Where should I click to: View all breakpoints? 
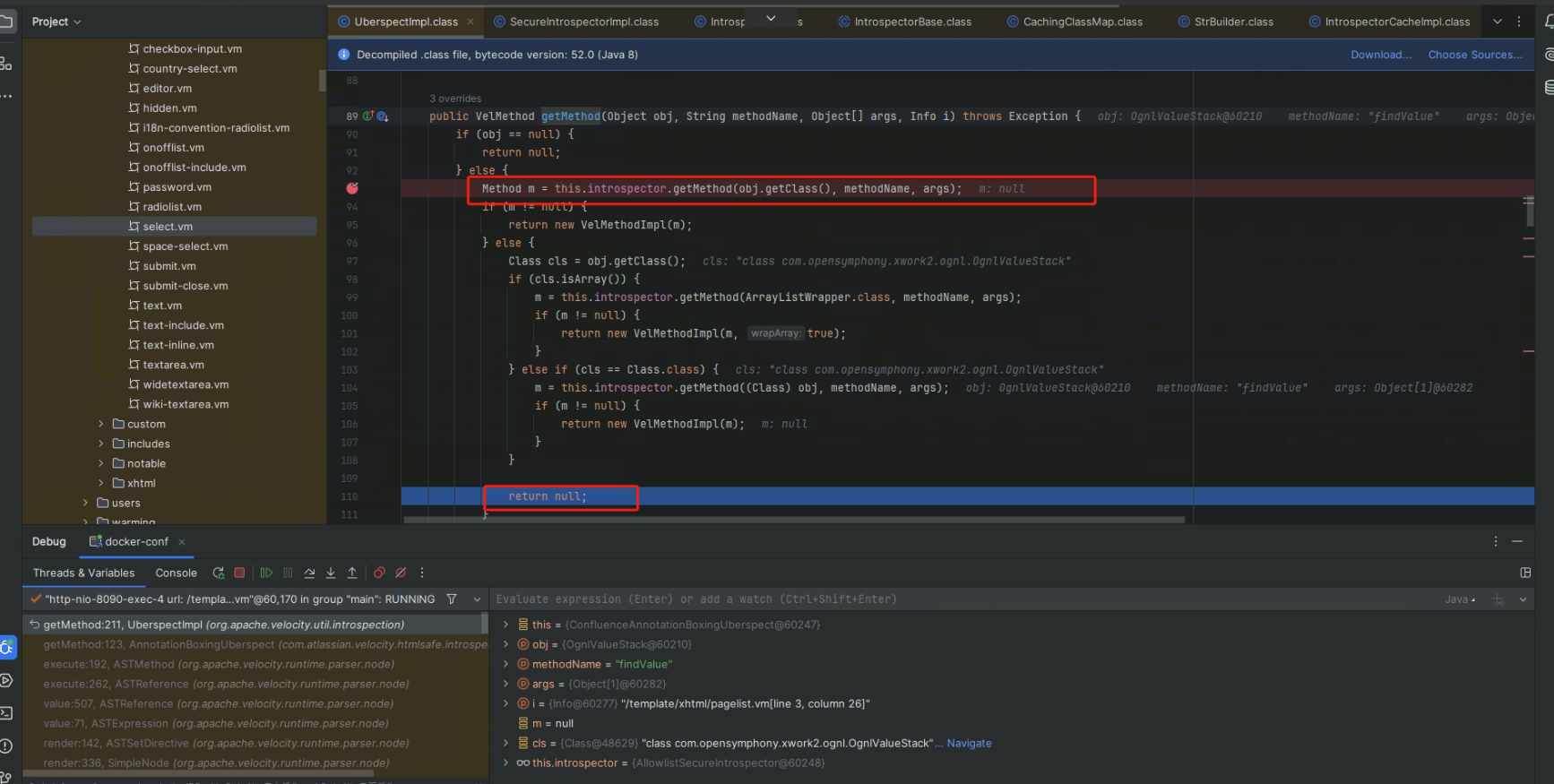coord(379,573)
